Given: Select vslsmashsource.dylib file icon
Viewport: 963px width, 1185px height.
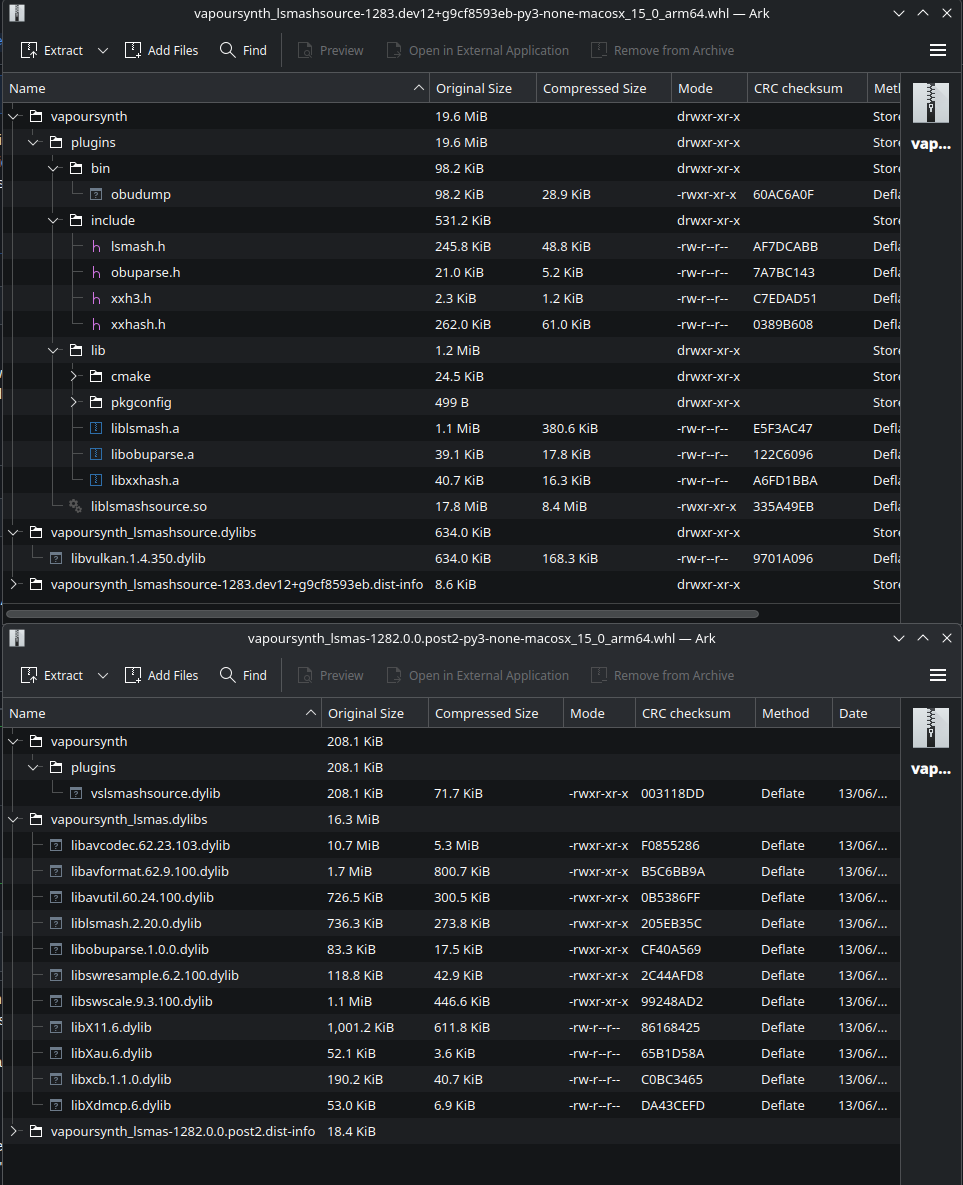Looking at the screenshot, I should (76, 794).
